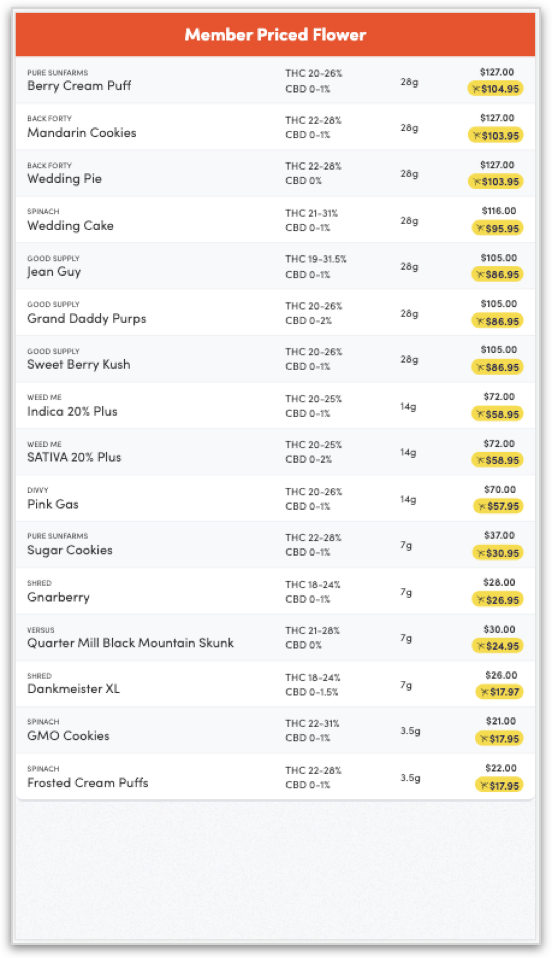
Task: Click Mandarin Cookies $103.95 member price badge
Action: tap(495, 135)
